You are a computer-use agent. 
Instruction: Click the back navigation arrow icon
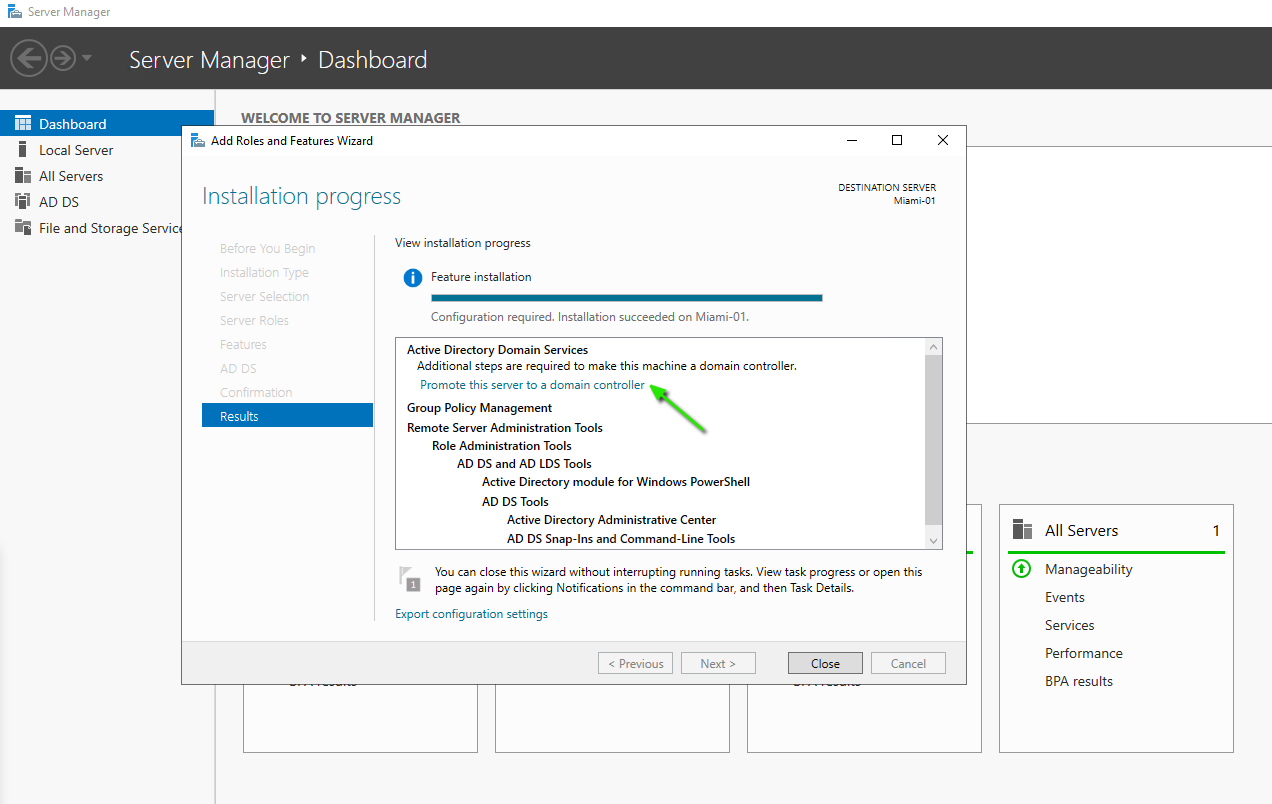pos(29,59)
